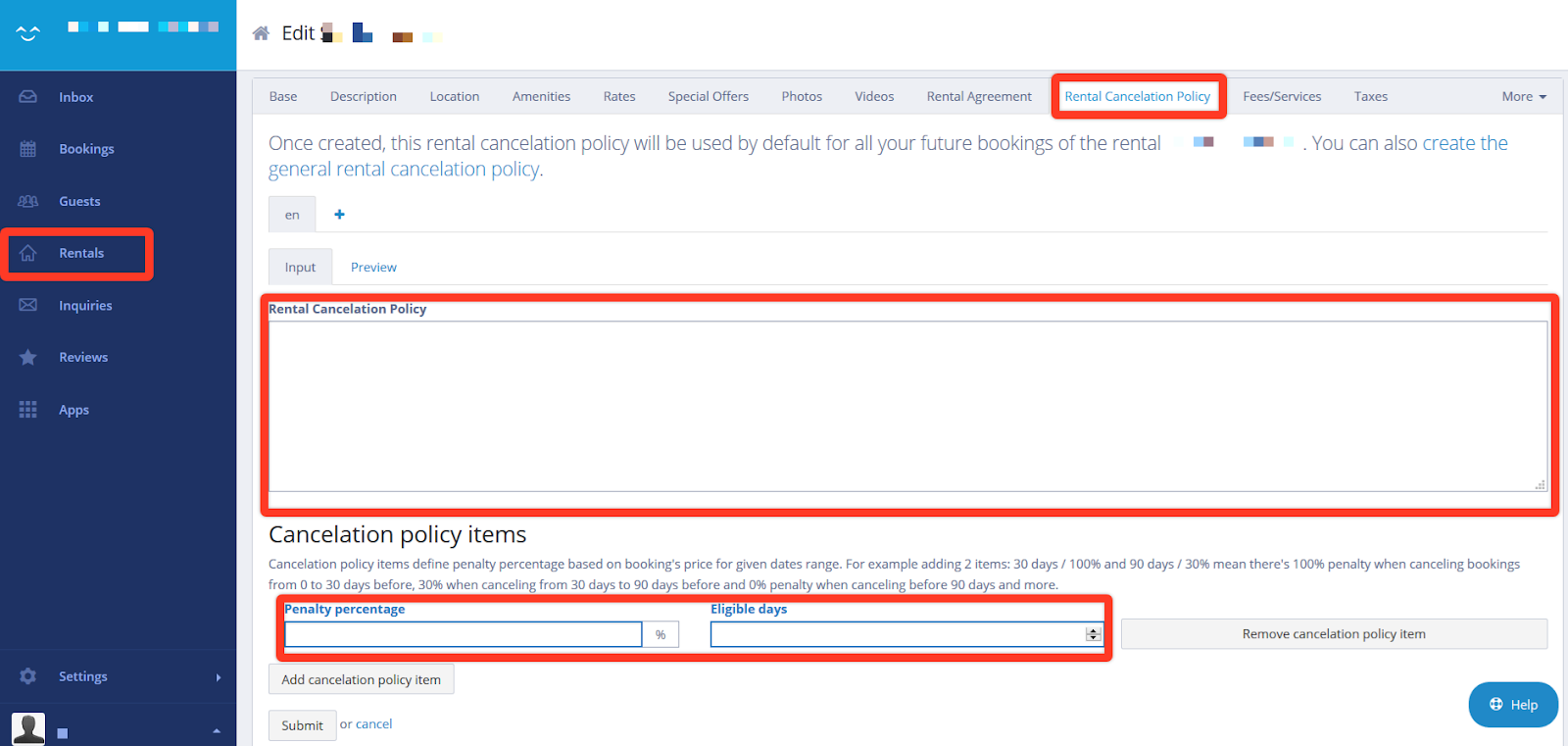The image size is (1568, 746).
Task: Focus the Rental Cancelation Policy text area
Action: [x=906, y=405]
